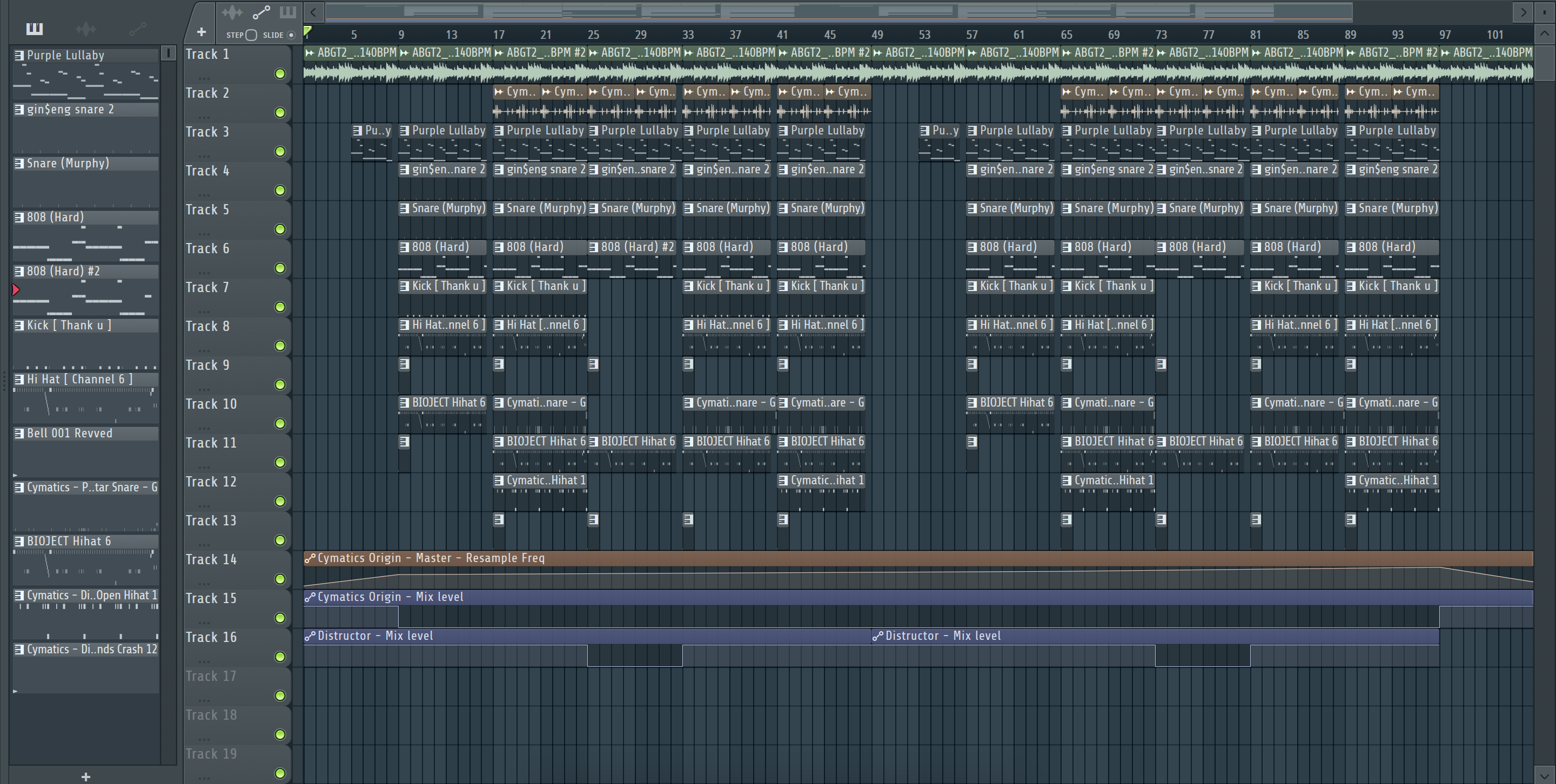Screen dimensions: 1556x784
Task: Click the audio waveform focus icon above STEP
Action: [x=231, y=12]
